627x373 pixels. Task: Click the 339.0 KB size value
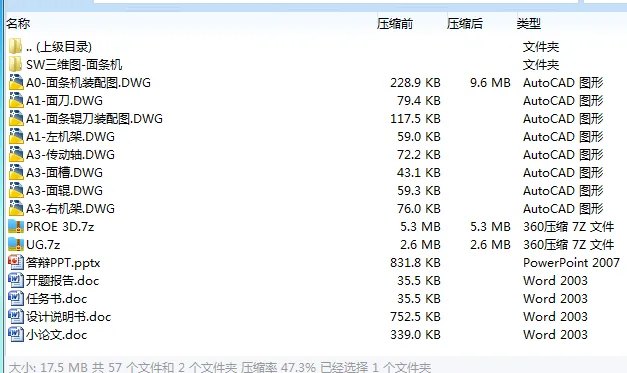tap(415, 335)
